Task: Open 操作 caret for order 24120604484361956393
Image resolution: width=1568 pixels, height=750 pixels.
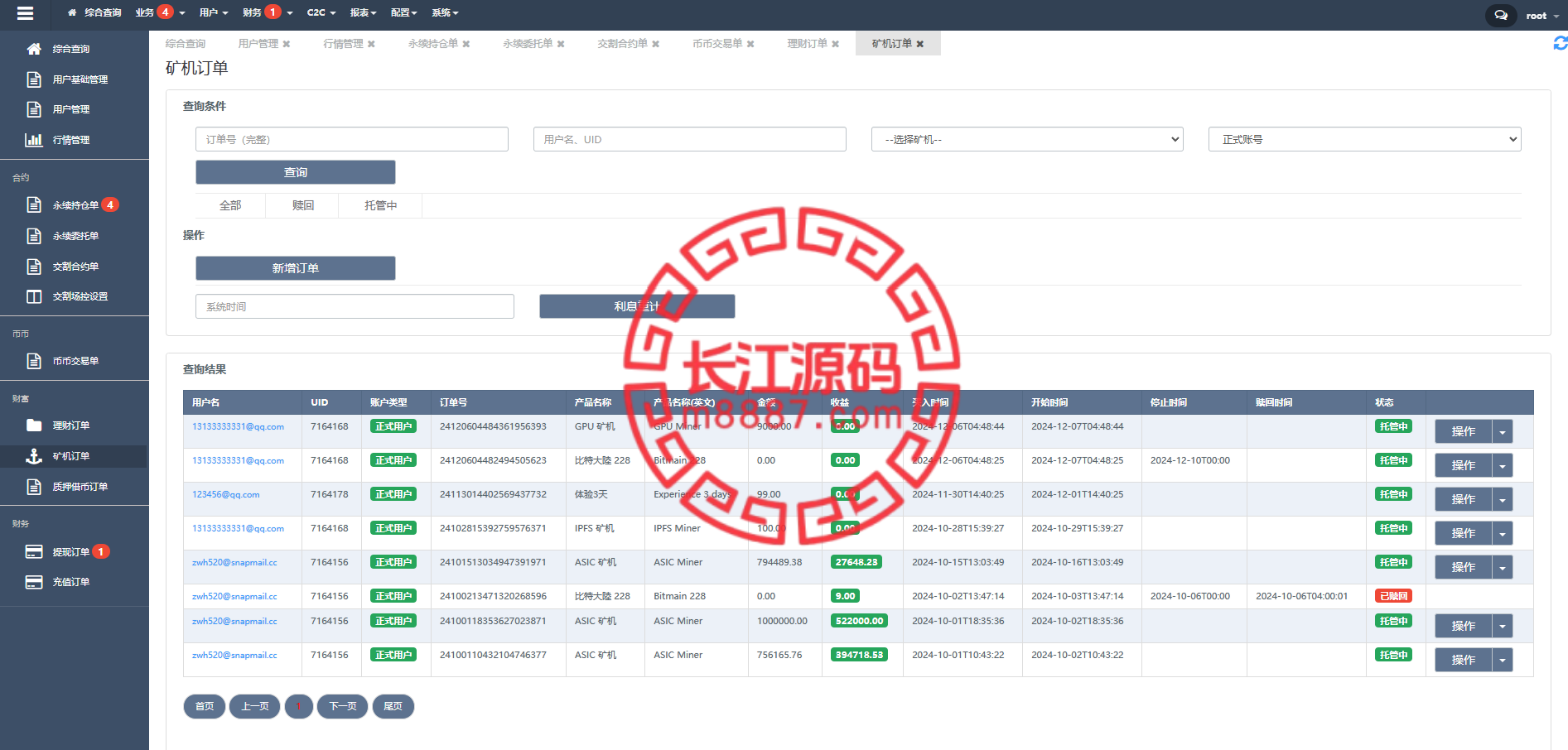Action: pos(1503,431)
